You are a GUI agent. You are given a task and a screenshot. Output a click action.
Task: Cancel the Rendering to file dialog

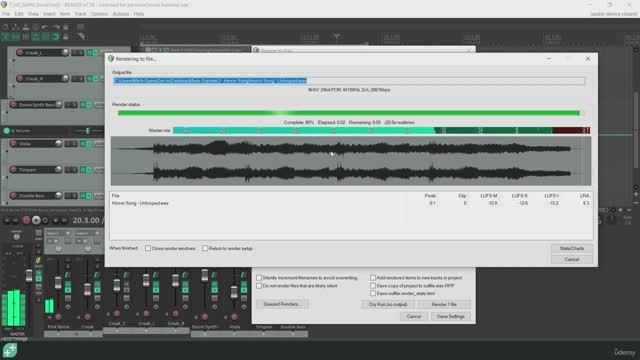(x=571, y=259)
